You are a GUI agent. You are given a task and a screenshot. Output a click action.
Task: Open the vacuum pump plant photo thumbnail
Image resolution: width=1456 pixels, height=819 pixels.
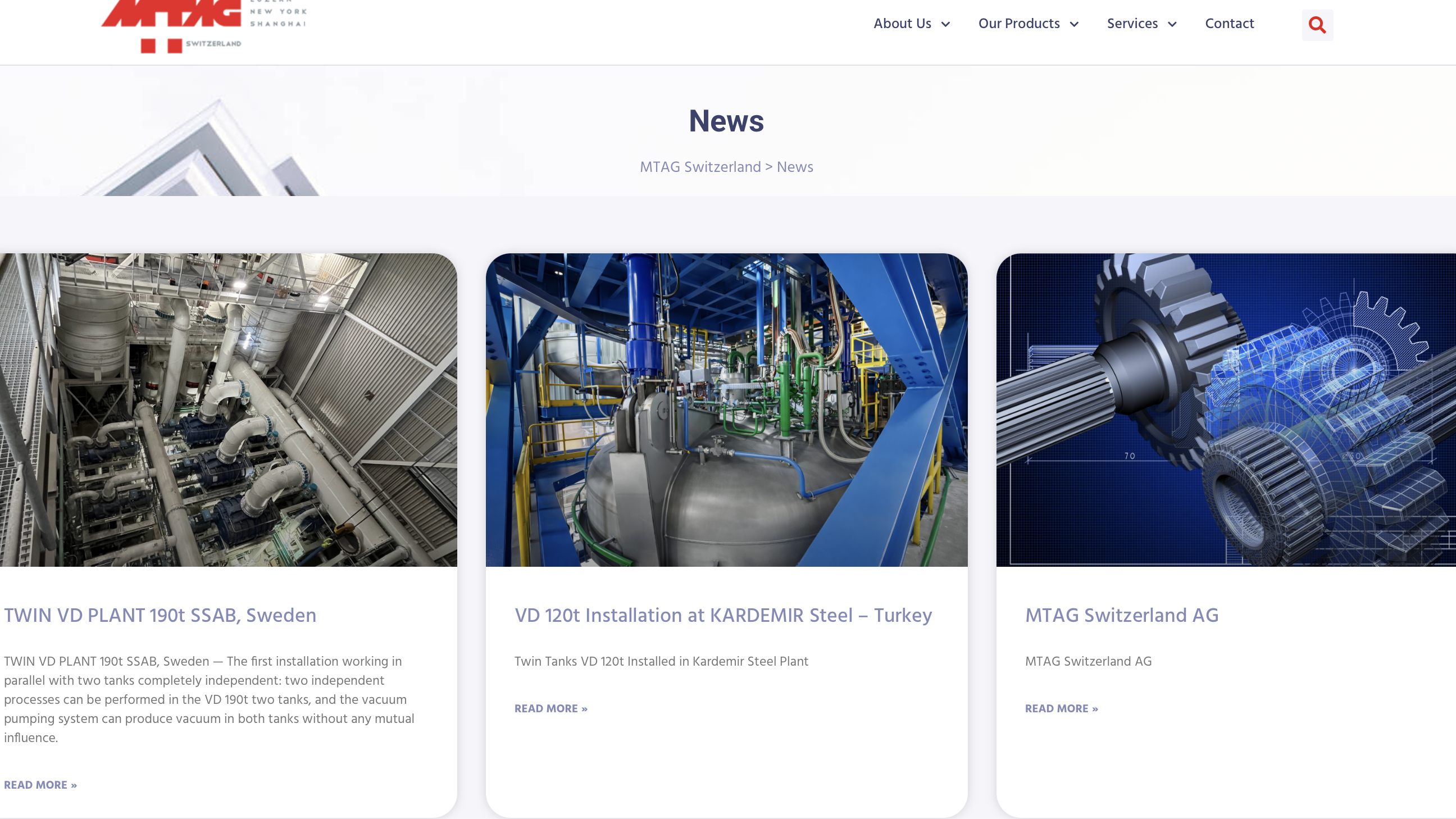tap(229, 410)
